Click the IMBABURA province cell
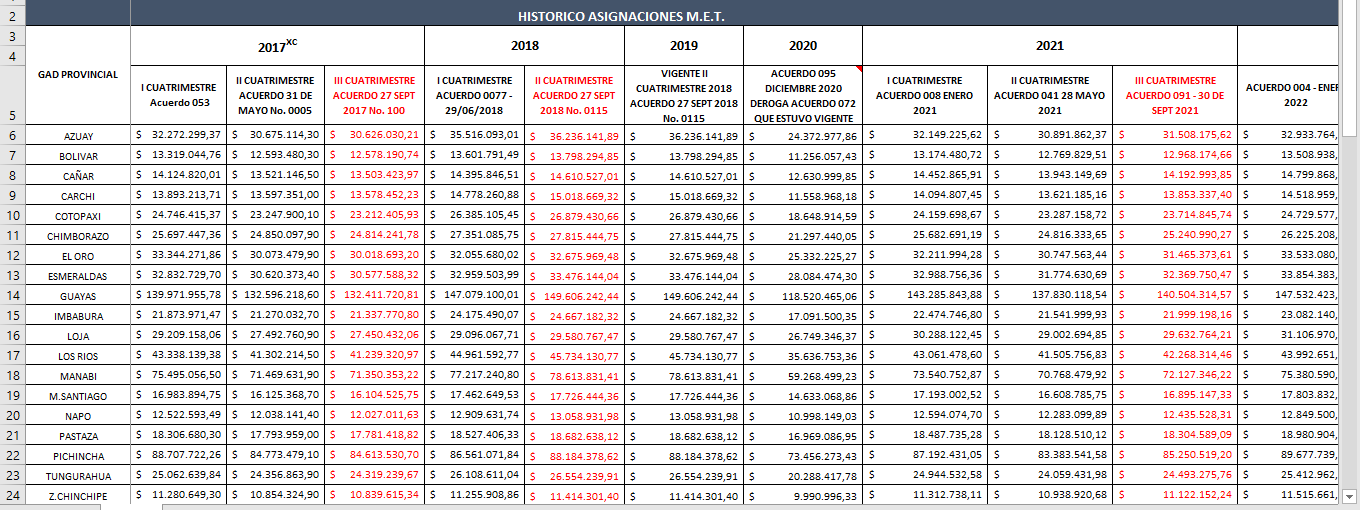This screenshot has height=510, width=1360. 78,315
